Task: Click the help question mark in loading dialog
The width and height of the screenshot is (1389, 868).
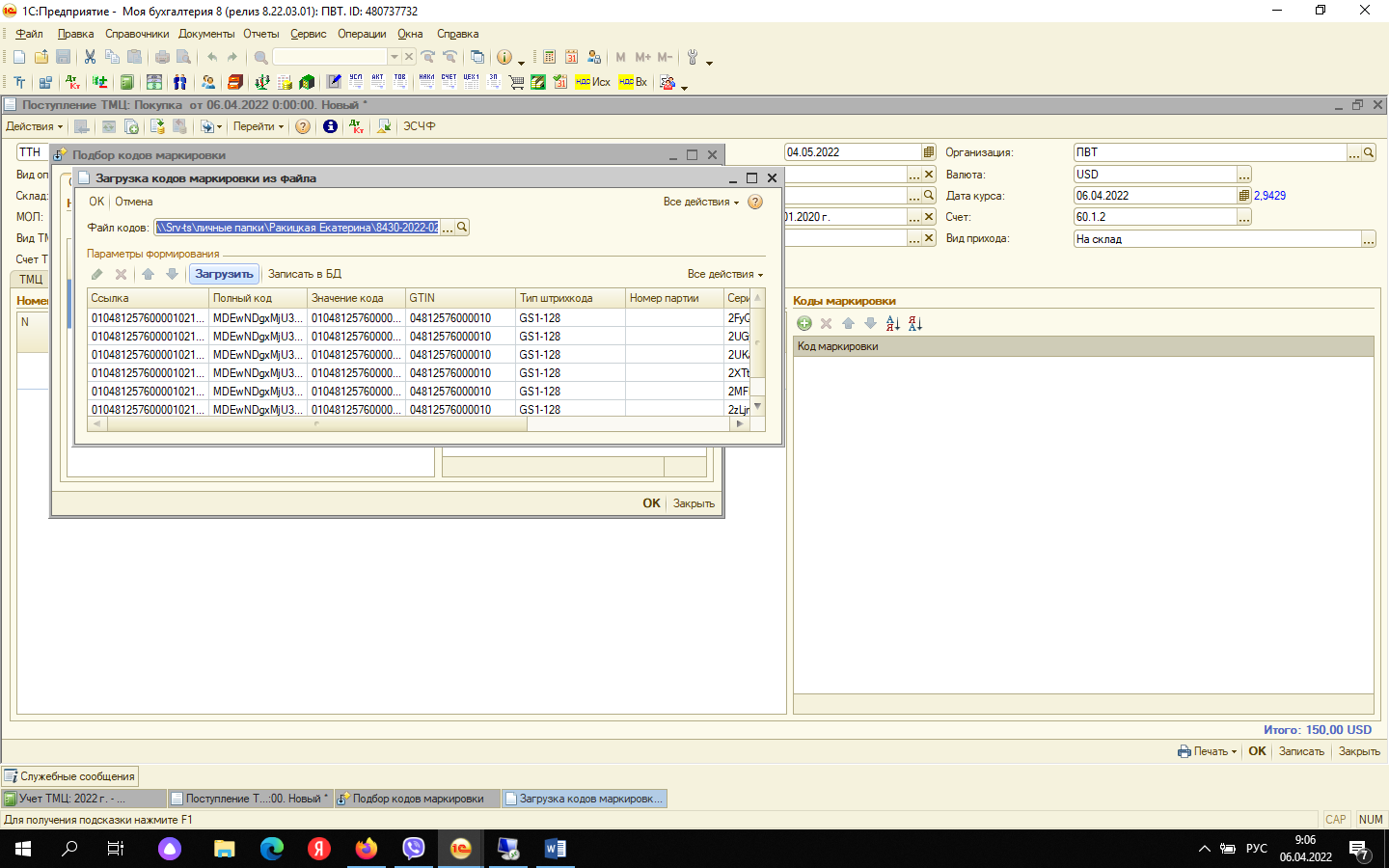Action: 755,203
